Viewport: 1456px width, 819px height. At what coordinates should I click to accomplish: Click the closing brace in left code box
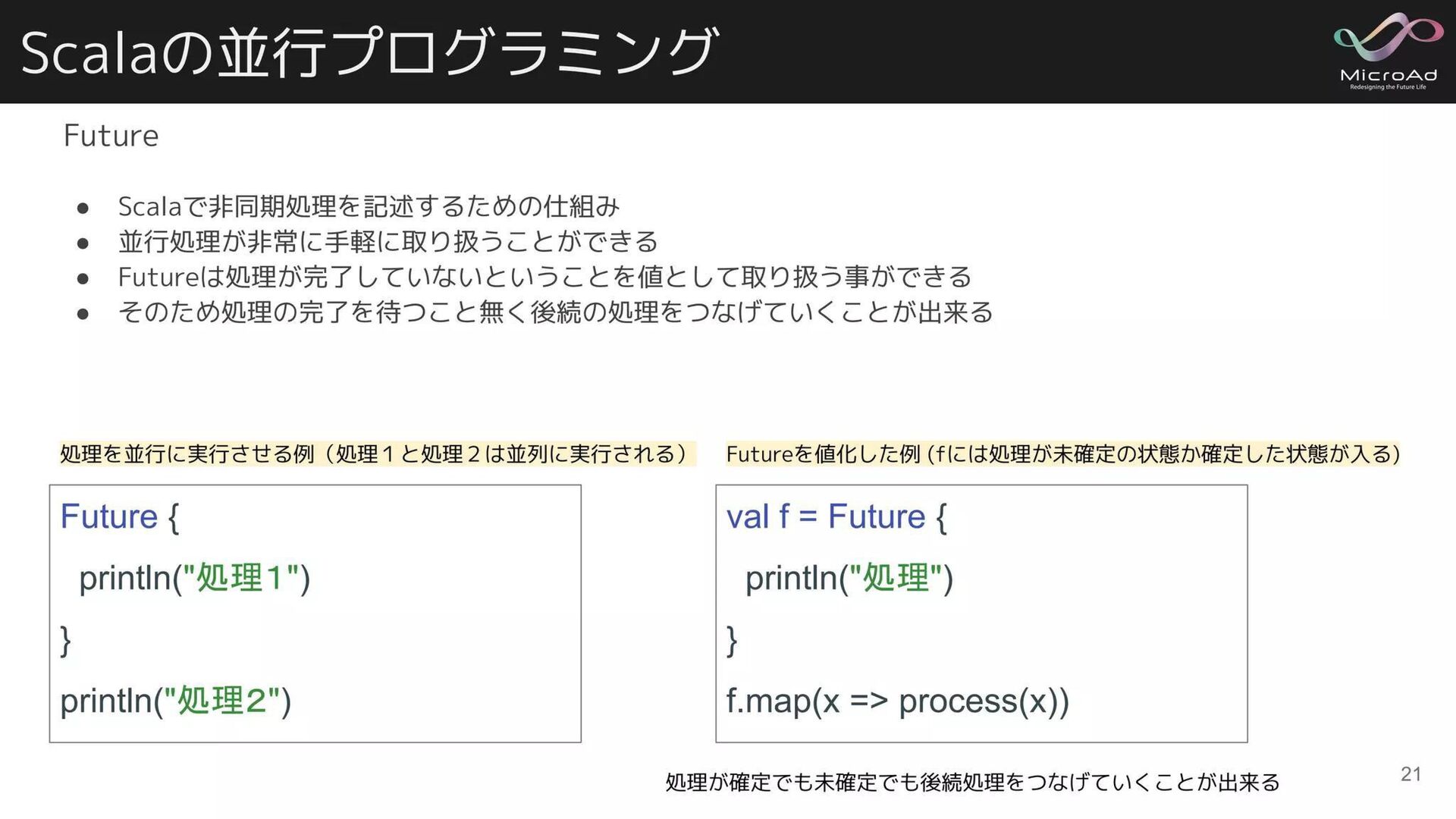66,640
